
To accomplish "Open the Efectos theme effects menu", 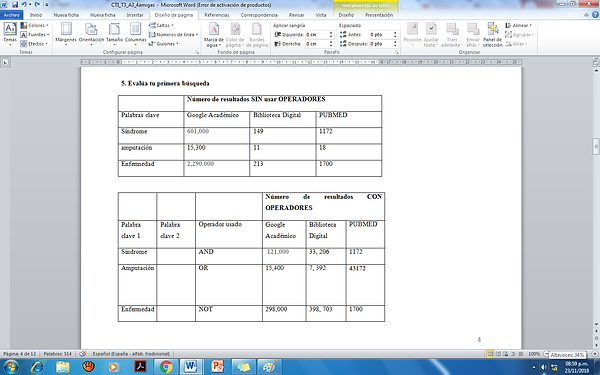I will 34,44.
